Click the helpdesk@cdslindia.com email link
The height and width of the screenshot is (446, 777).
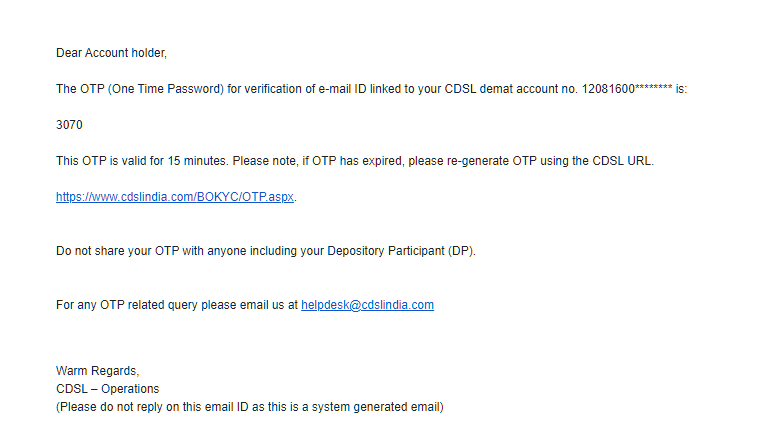tap(367, 305)
